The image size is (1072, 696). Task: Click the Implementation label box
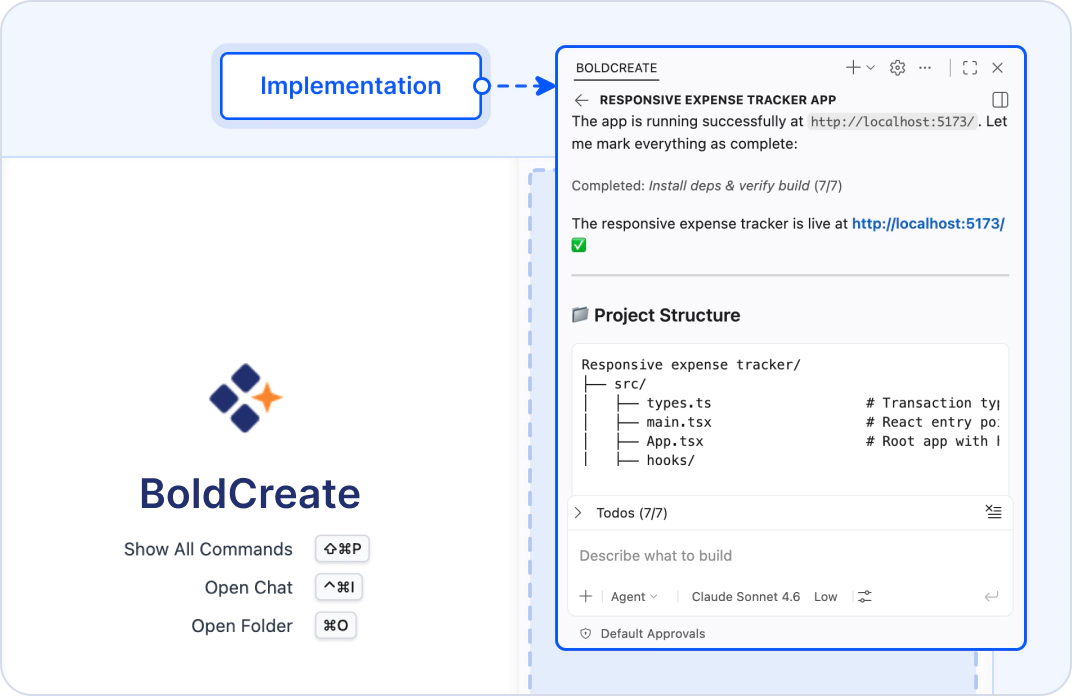click(x=351, y=86)
